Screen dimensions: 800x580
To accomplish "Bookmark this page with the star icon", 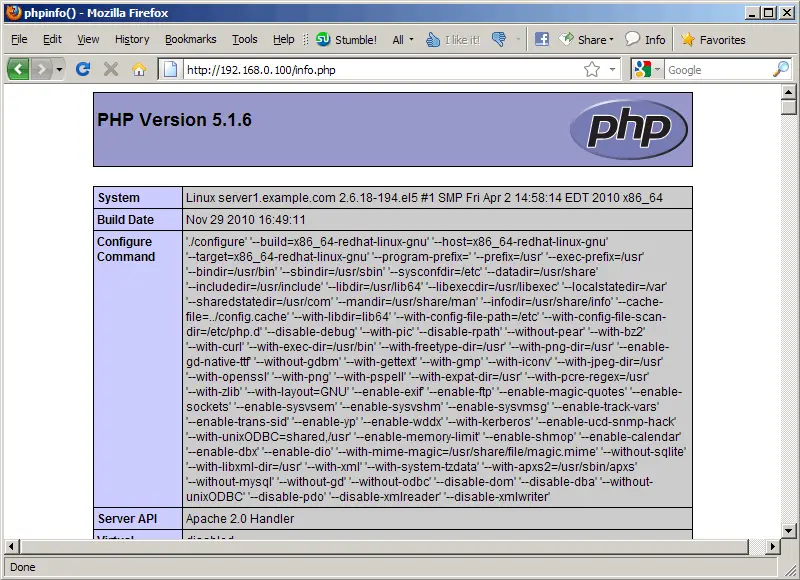I will click(x=592, y=69).
